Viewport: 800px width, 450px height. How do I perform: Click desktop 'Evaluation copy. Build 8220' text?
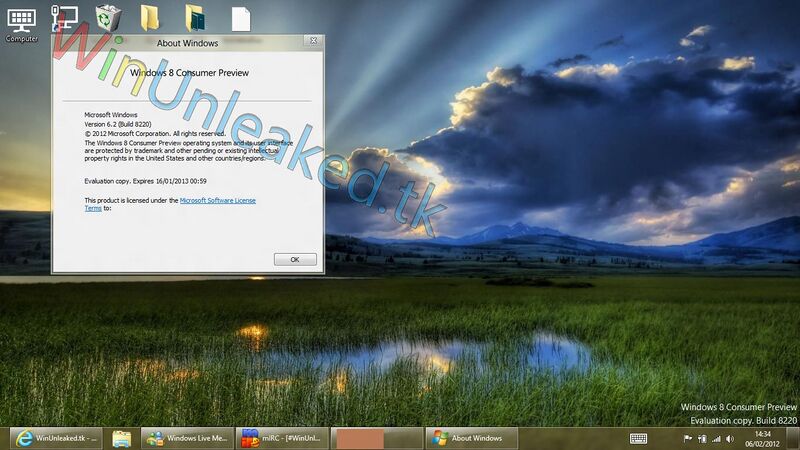pyautogui.click(x=743, y=420)
